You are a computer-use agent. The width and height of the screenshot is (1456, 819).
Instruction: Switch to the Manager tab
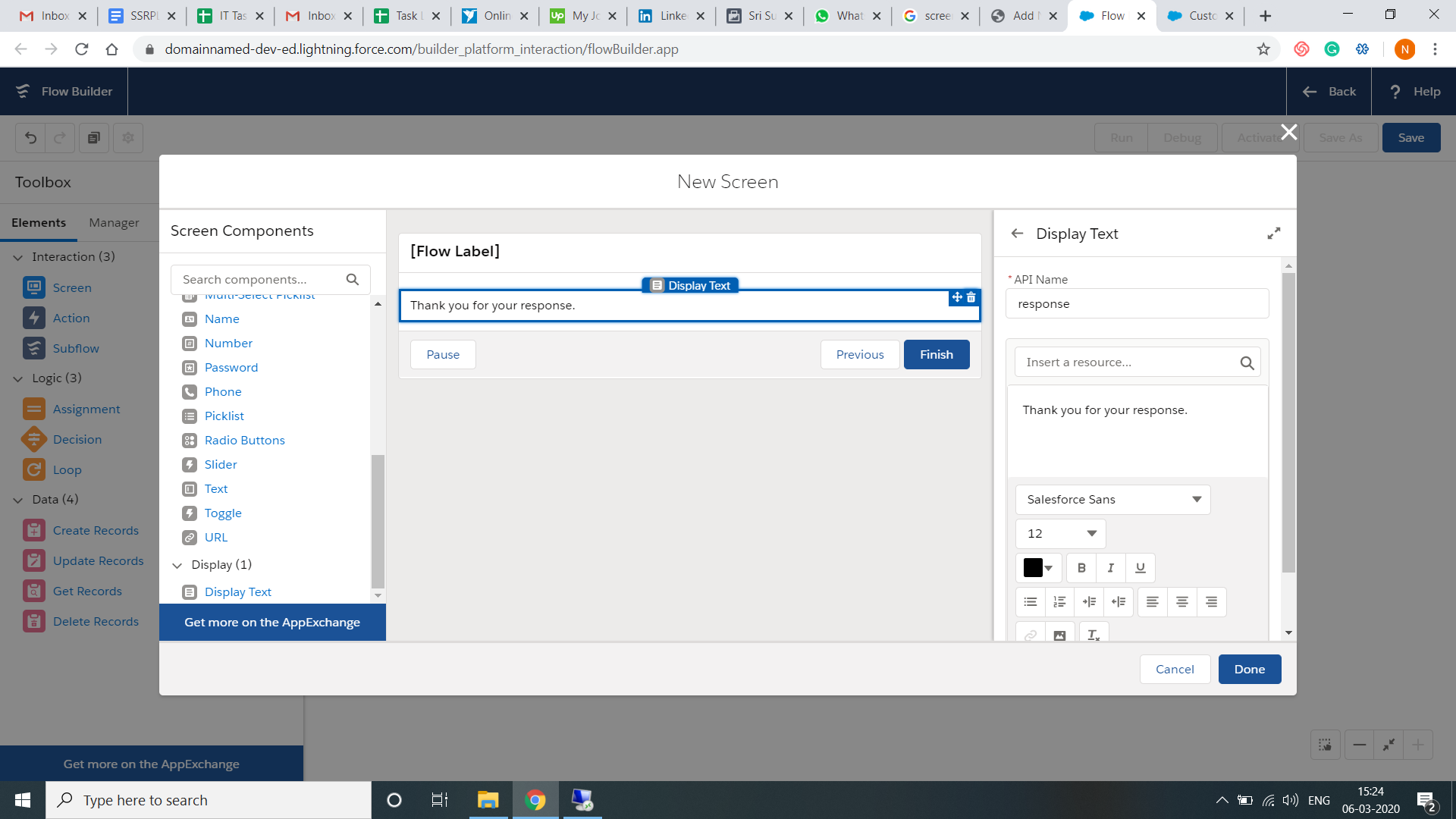click(114, 222)
